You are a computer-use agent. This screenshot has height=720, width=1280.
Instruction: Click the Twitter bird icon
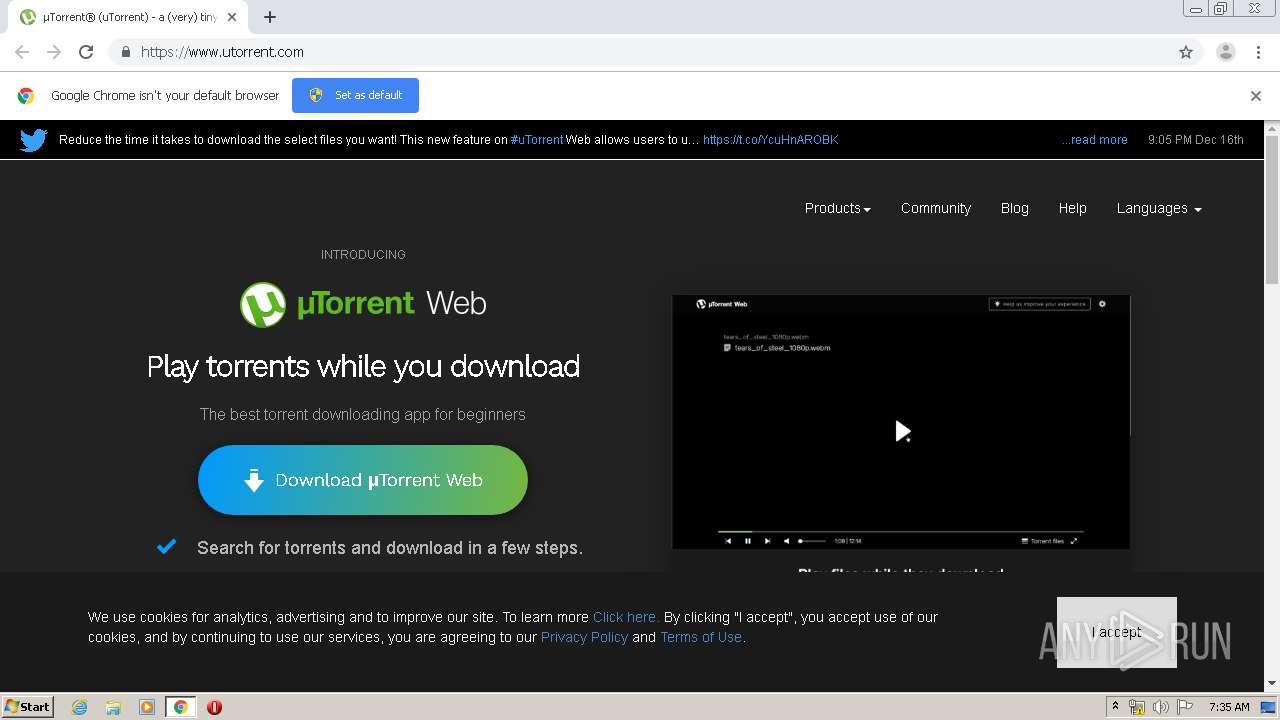(x=33, y=140)
